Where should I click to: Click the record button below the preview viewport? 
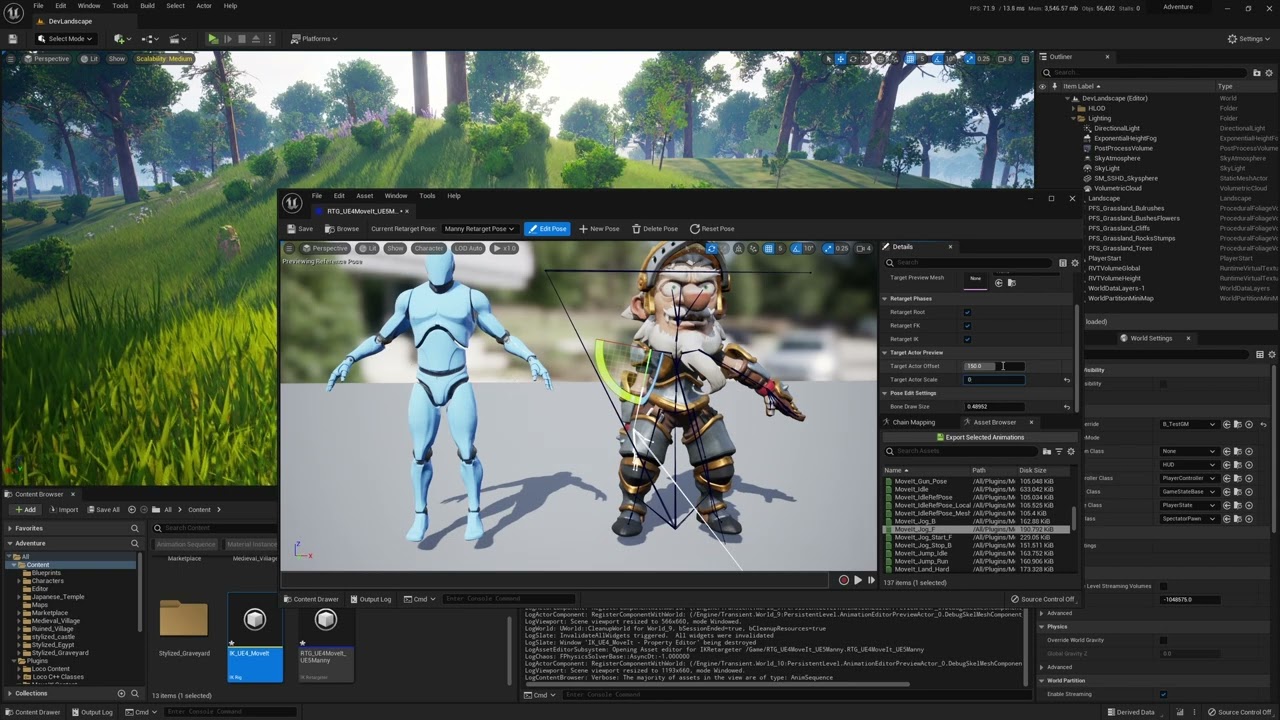click(x=843, y=580)
